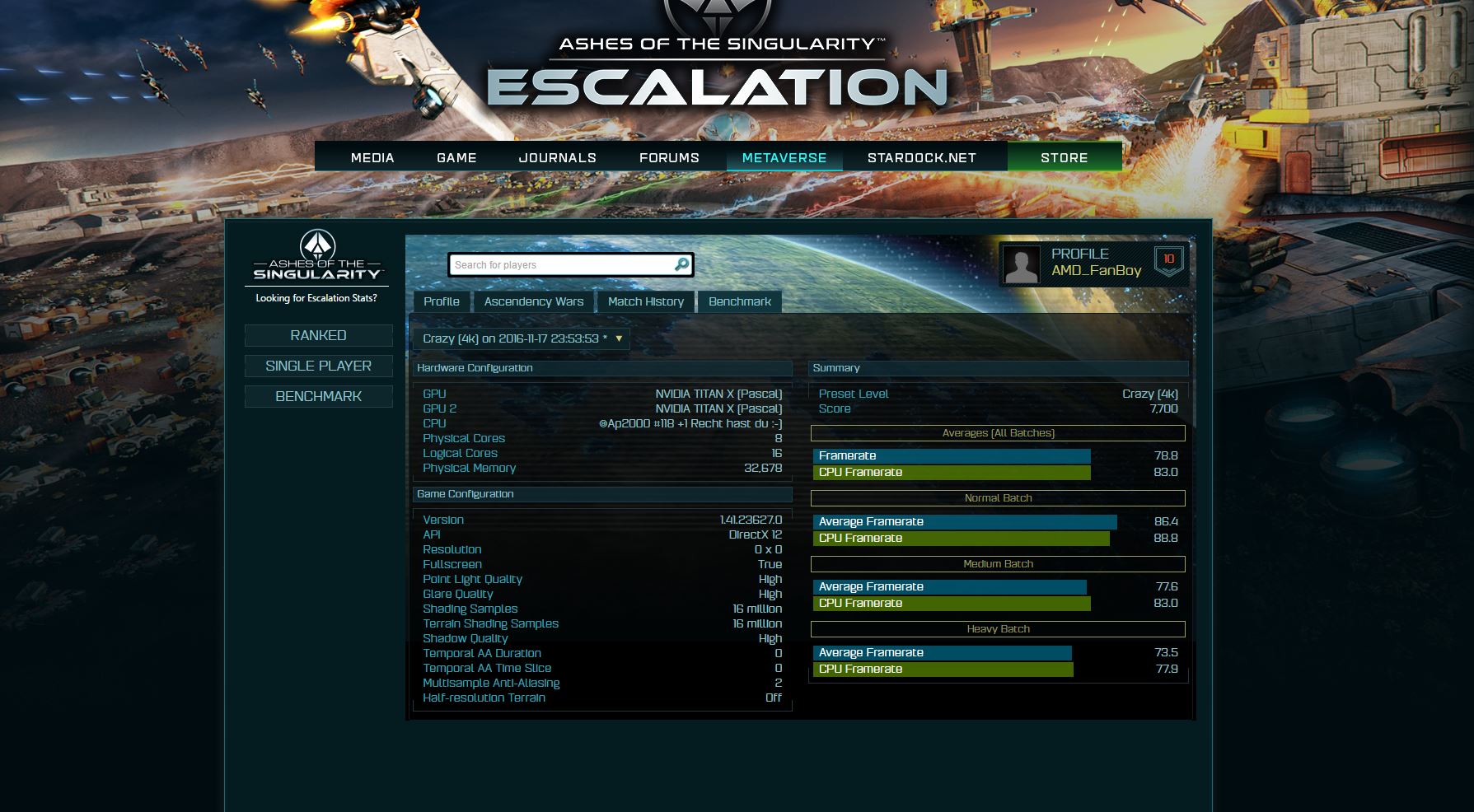Open the FORUMS menu

click(x=669, y=157)
